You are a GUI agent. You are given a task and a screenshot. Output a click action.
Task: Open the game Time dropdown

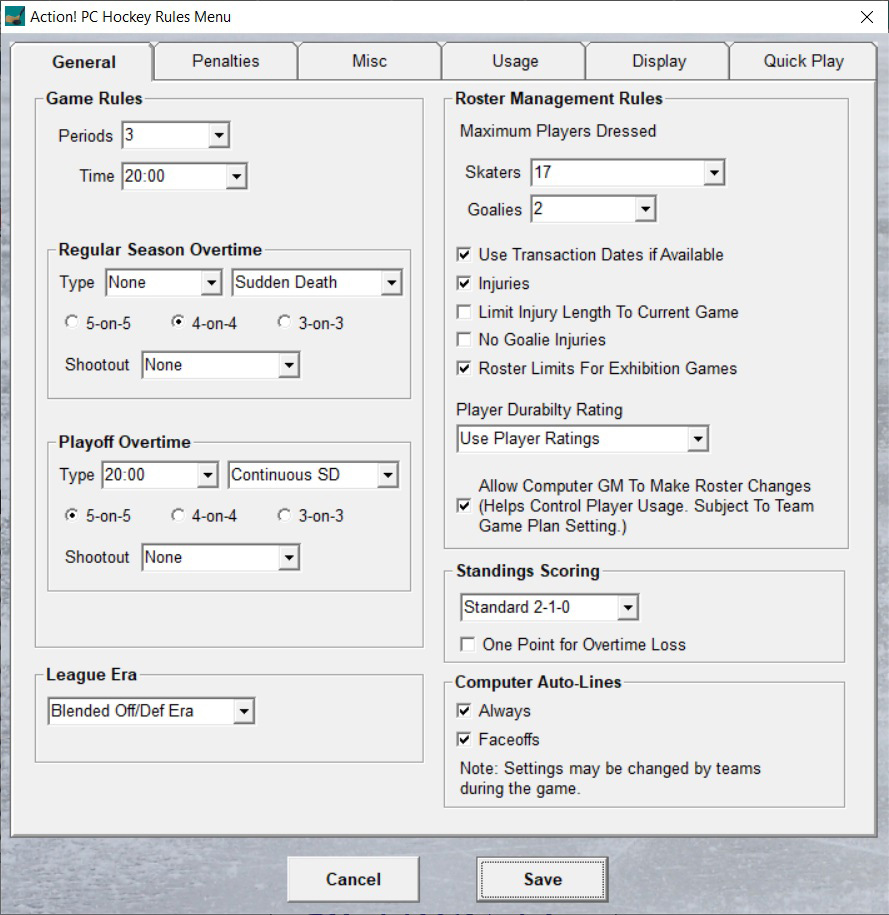[235, 176]
